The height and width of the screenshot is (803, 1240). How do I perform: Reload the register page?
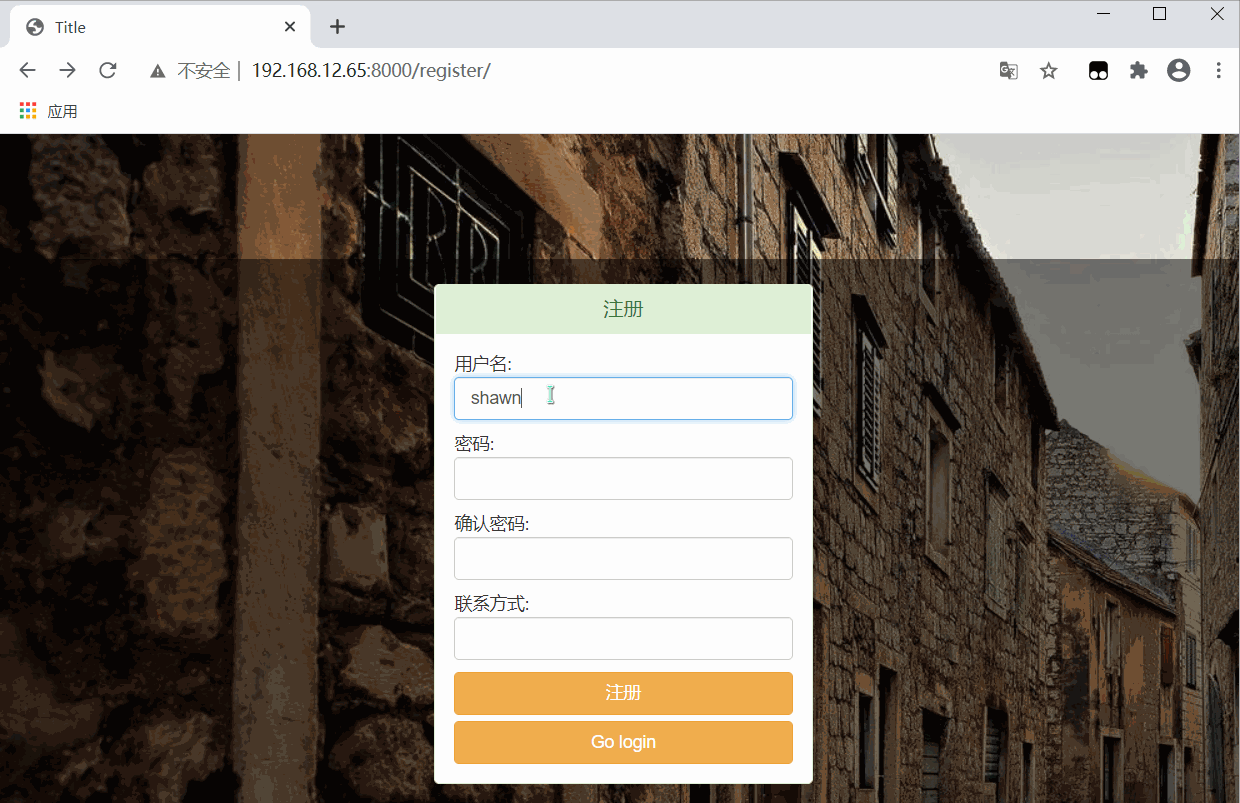coord(107,70)
